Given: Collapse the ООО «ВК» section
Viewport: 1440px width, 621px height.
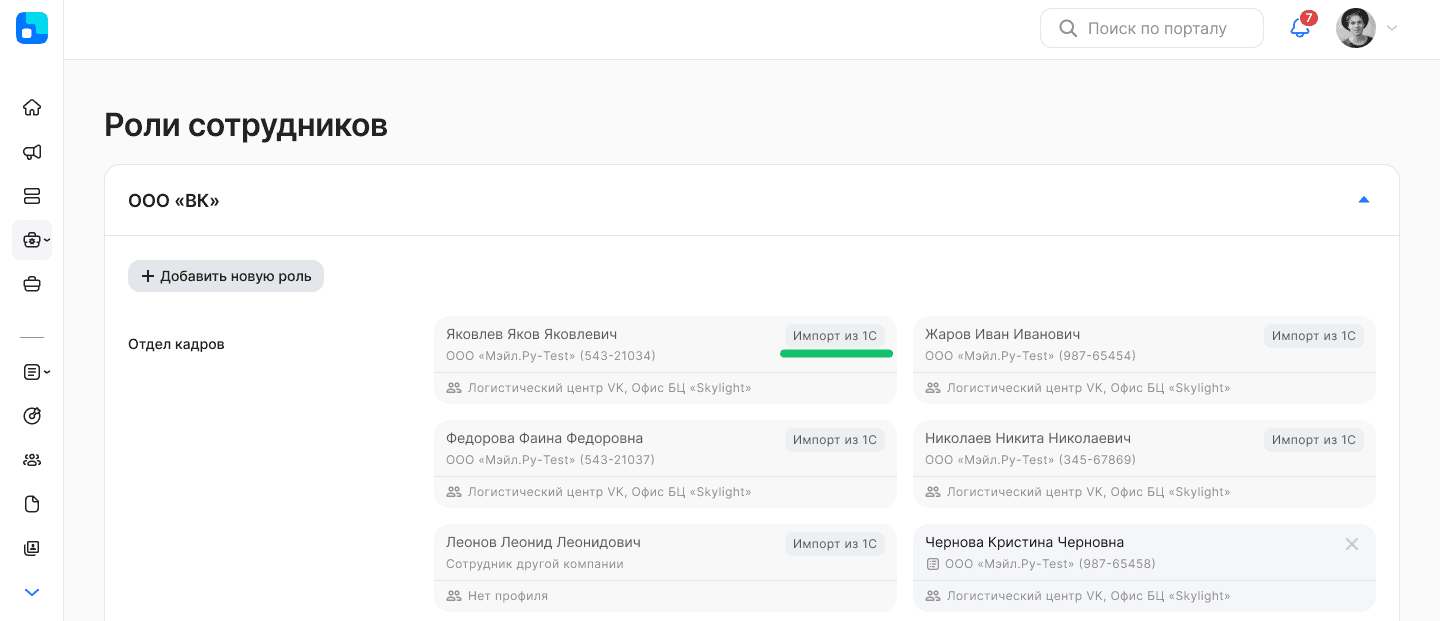Looking at the screenshot, I should pos(1363,200).
